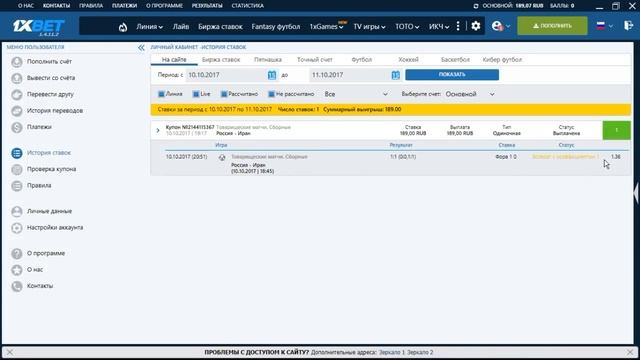The width and height of the screenshot is (640, 360).
Task: Open Лайв in top navigation
Action: tap(180, 27)
